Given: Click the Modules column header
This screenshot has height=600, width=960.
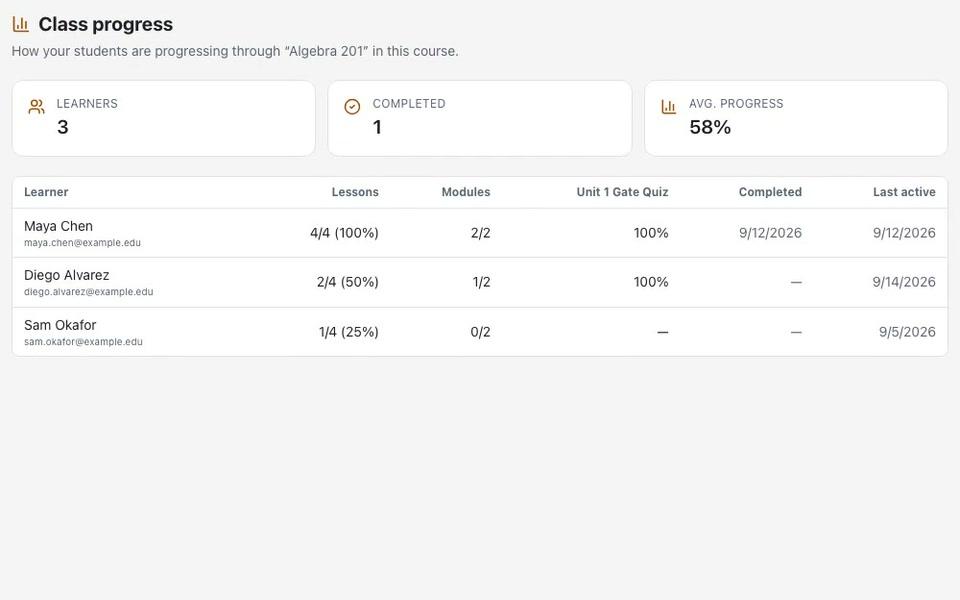Looking at the screenshot, I should point(466,192).
